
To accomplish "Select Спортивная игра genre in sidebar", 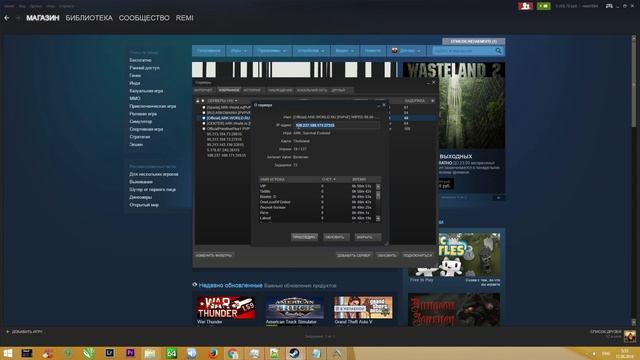I will point(146,129).
